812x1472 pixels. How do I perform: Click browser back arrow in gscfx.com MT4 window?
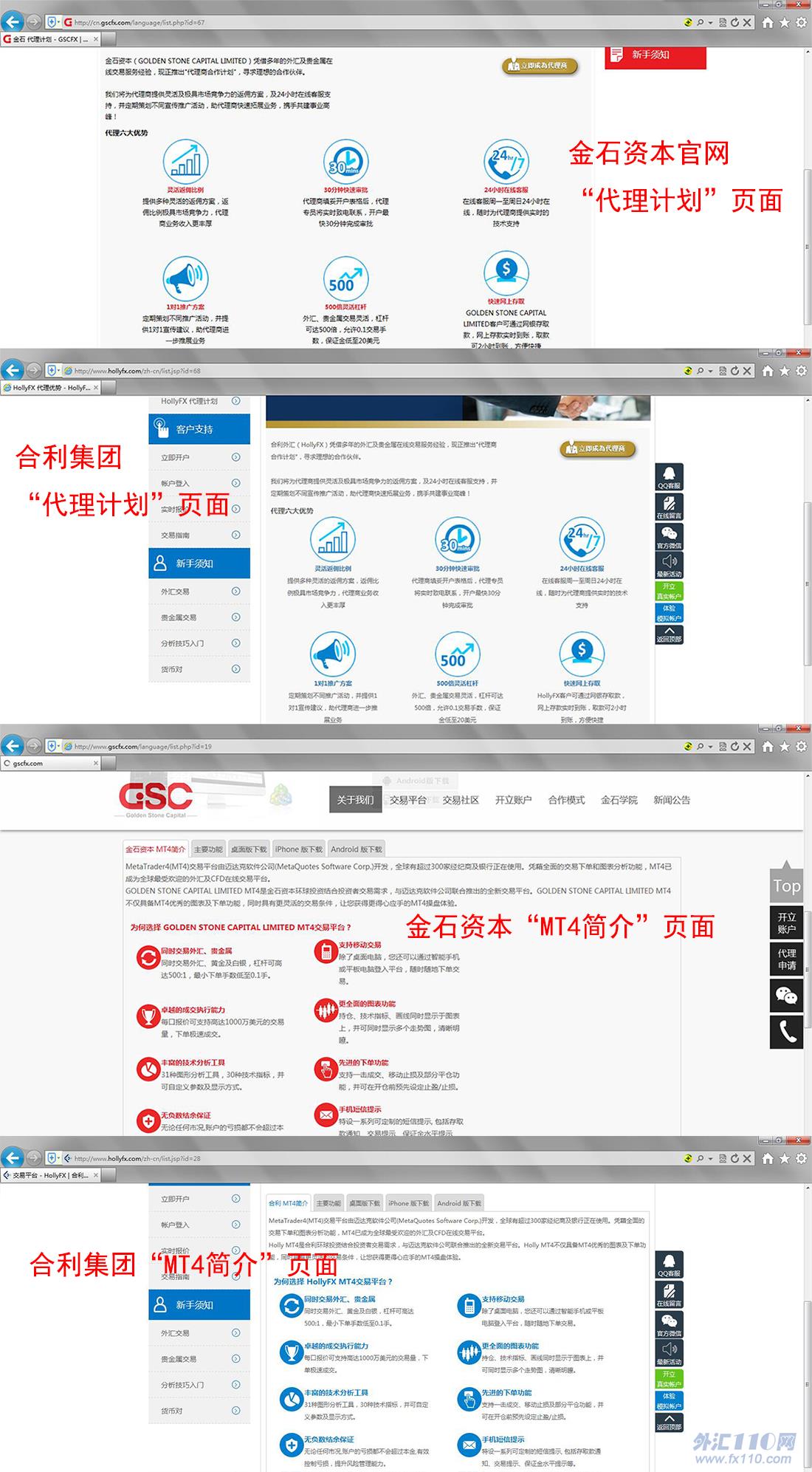(13, 746)
